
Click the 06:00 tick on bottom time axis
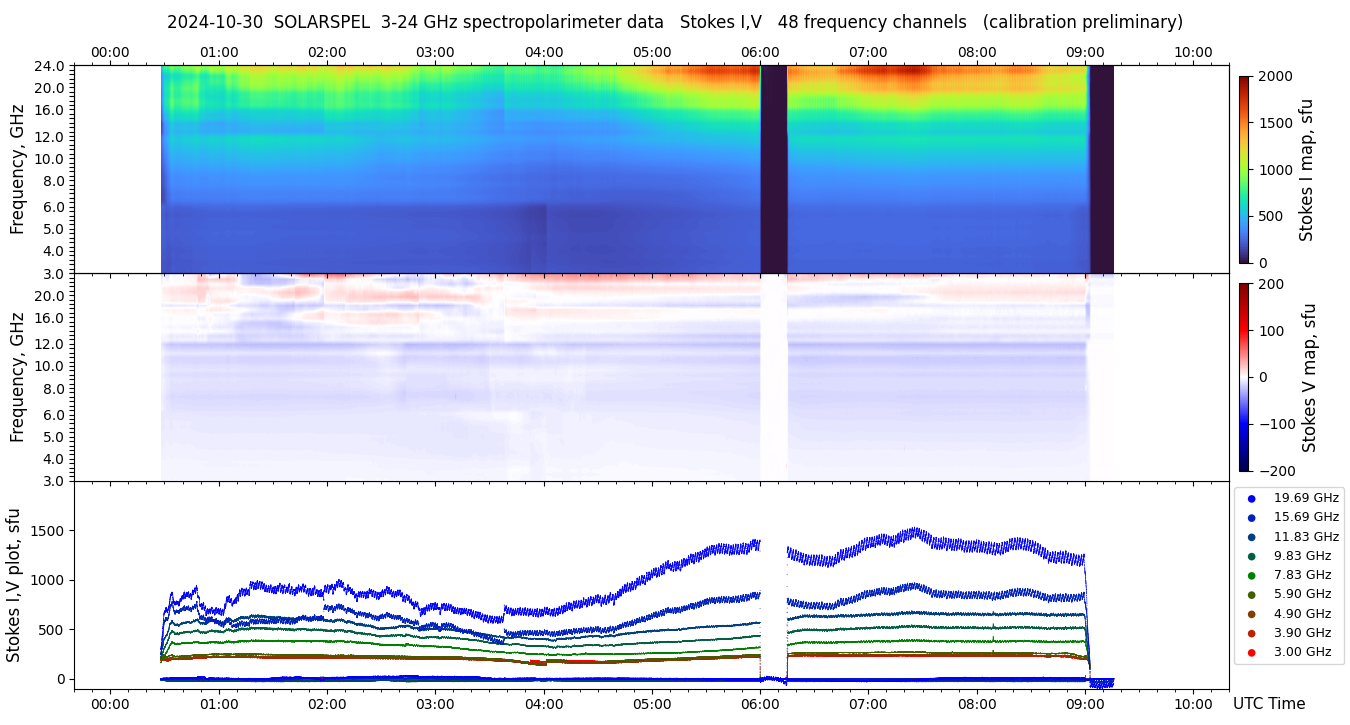click(x=760, y=703)
